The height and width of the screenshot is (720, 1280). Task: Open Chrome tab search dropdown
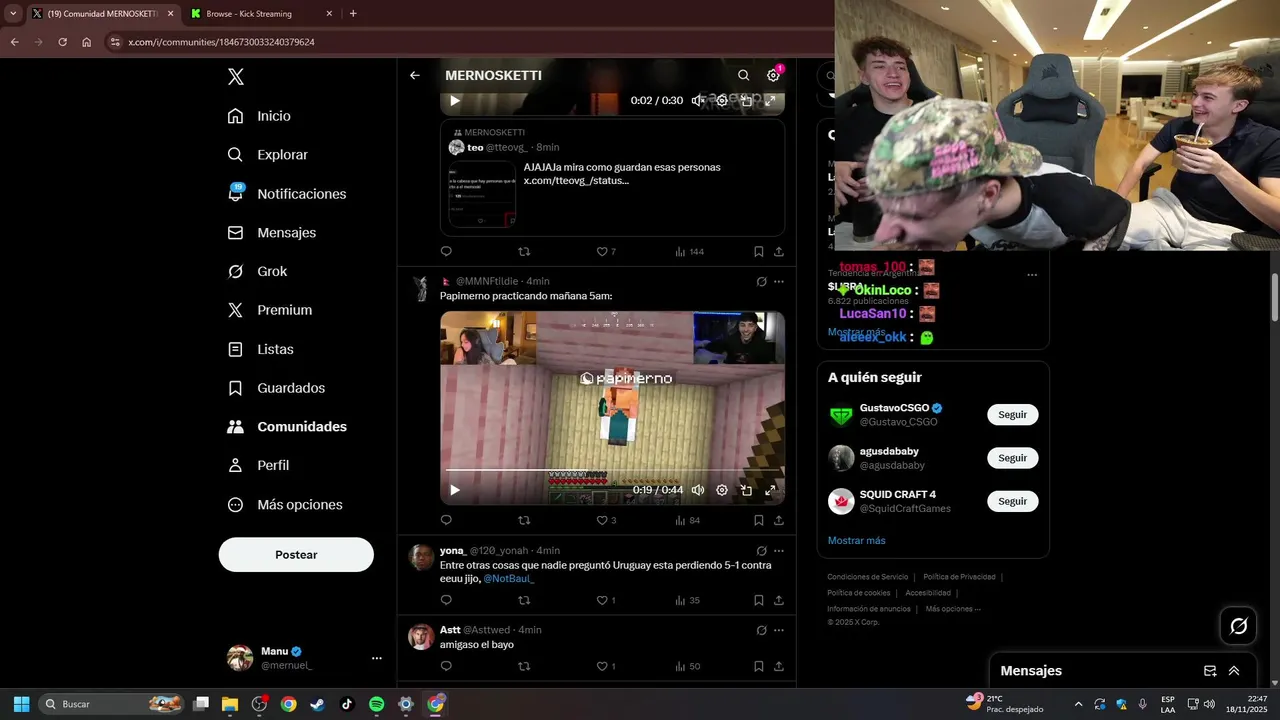pyautogui.click(x=13, y=14)
